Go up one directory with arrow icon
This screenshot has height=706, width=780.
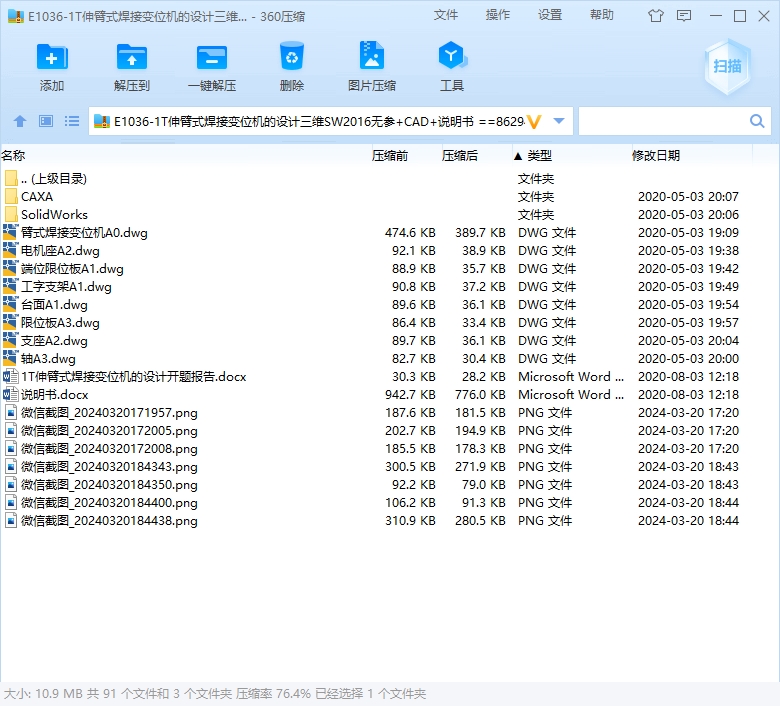tap(20, 121)
